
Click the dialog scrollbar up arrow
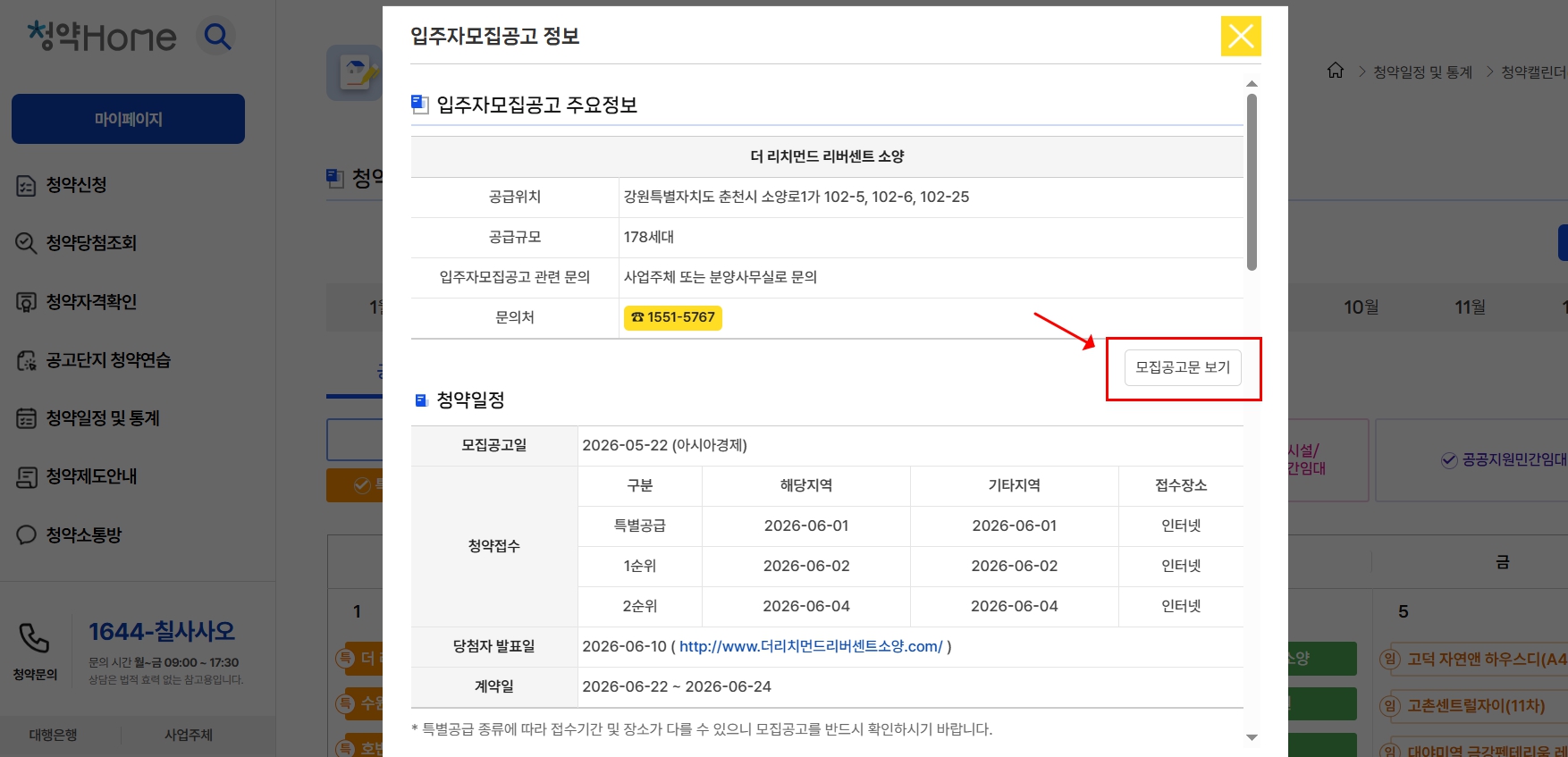[1252, 83]
